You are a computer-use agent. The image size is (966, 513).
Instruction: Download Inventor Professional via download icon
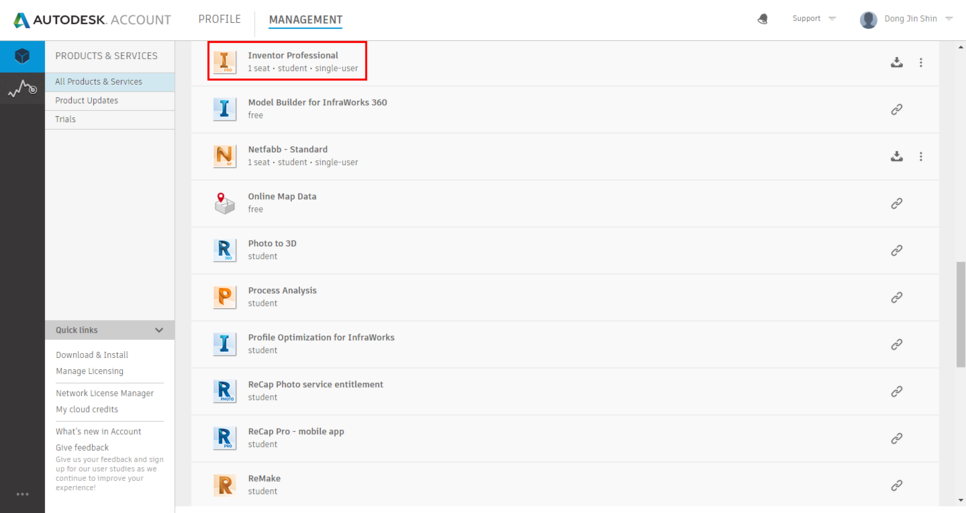click(x=896, y=62)
